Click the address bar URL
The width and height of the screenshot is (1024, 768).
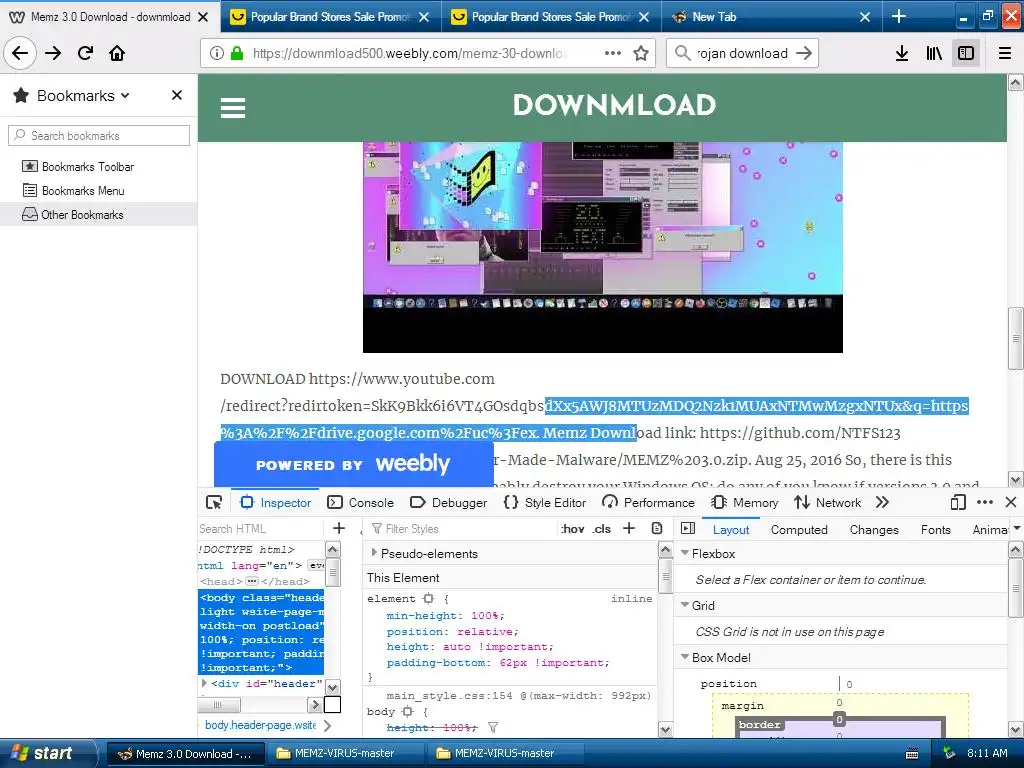[410, 53]
